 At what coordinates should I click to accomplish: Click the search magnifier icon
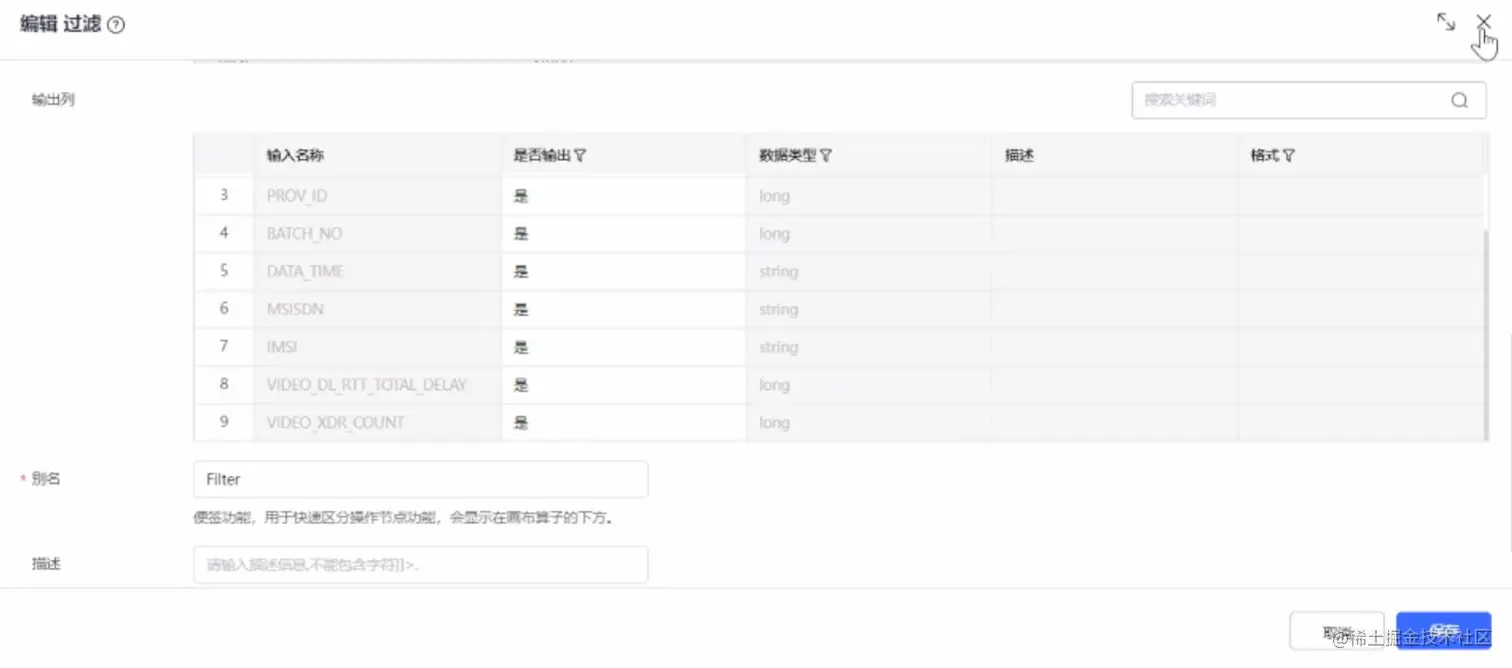[1459, 100]
